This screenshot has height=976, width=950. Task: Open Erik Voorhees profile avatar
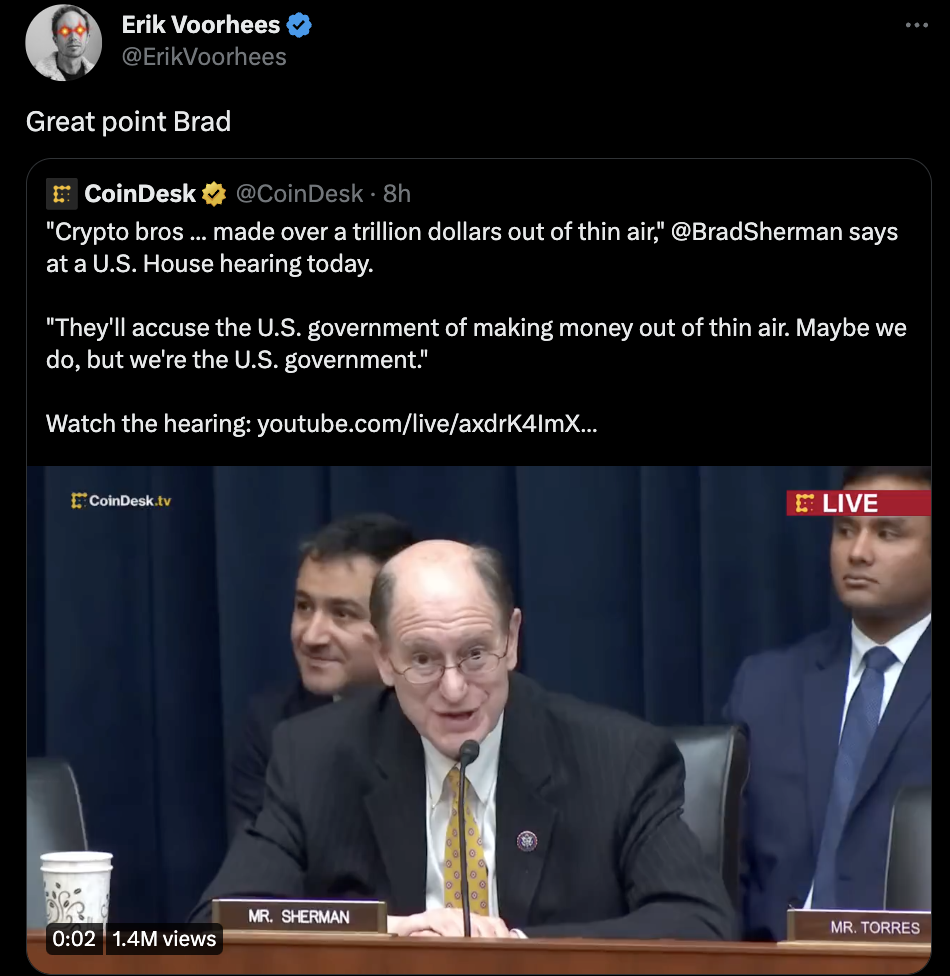[x=63, y=42]
